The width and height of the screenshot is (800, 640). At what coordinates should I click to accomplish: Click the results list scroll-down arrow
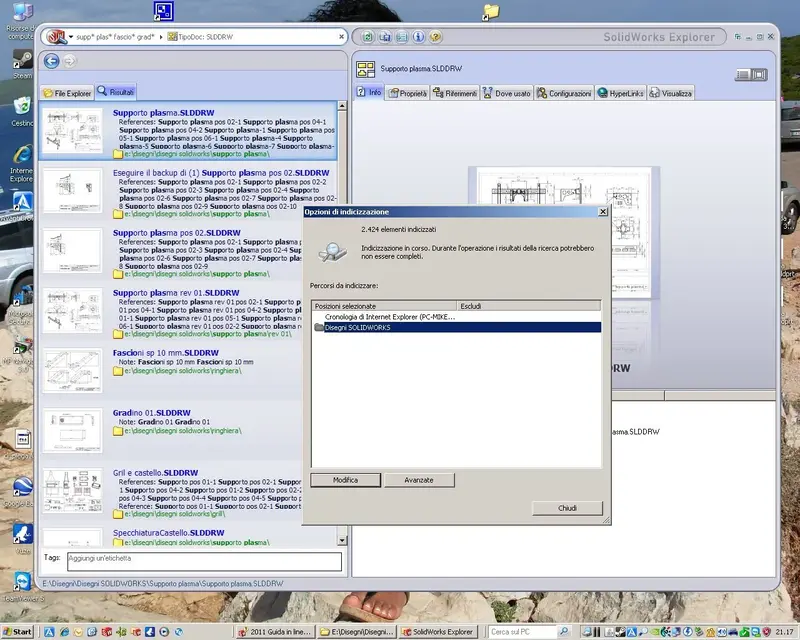pos(342,540)
